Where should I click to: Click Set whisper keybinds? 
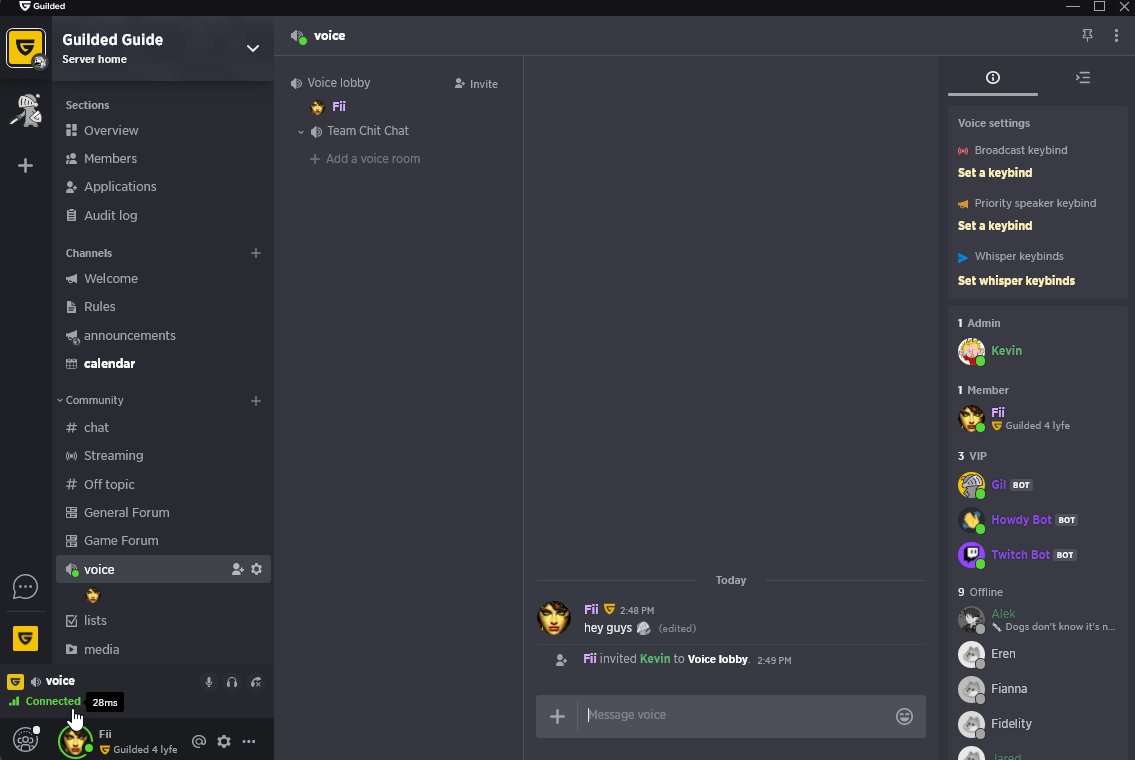(1016, 281)
